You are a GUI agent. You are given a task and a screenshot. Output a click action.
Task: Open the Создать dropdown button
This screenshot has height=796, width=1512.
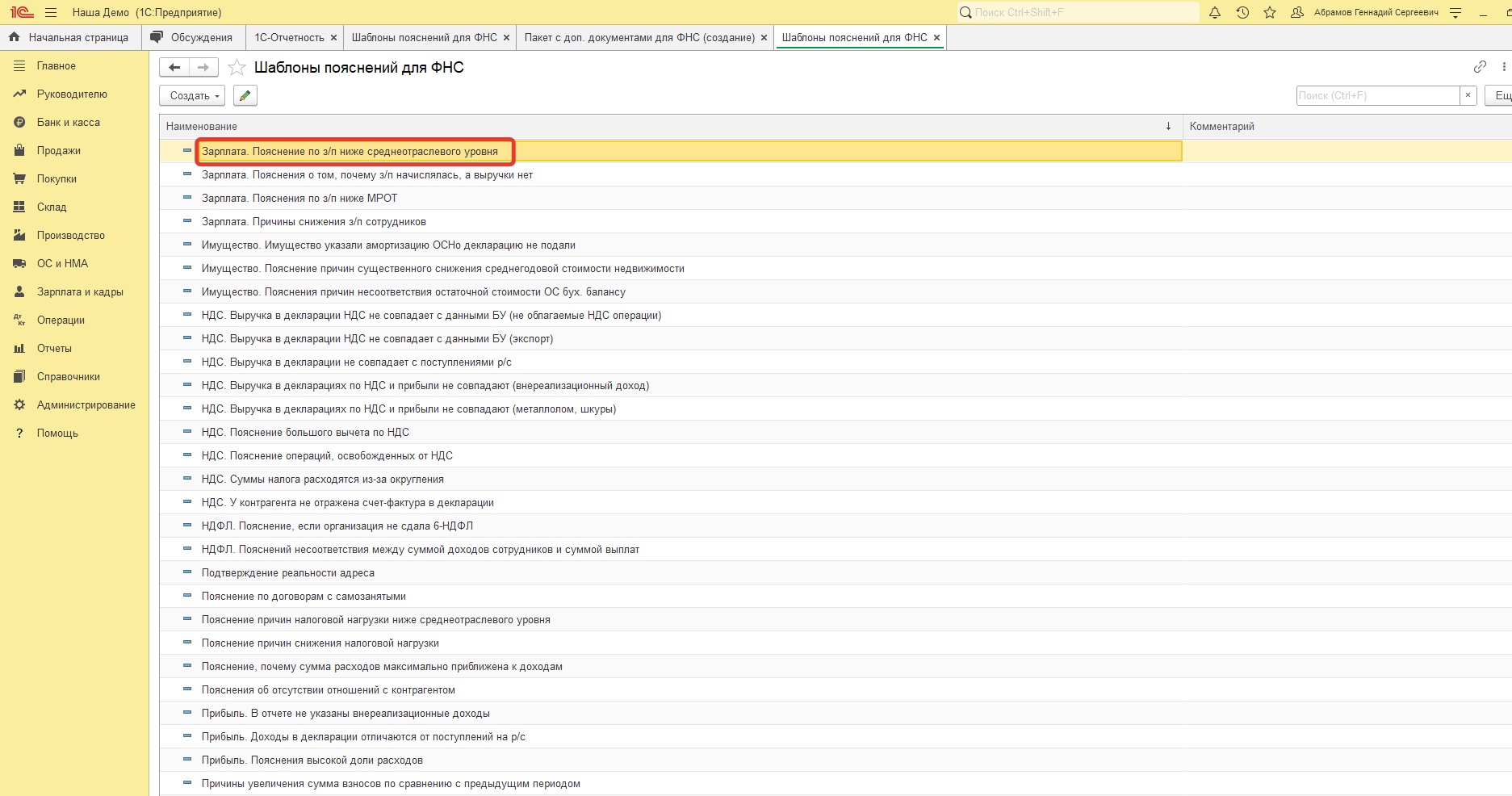click(x=194, y=95)
